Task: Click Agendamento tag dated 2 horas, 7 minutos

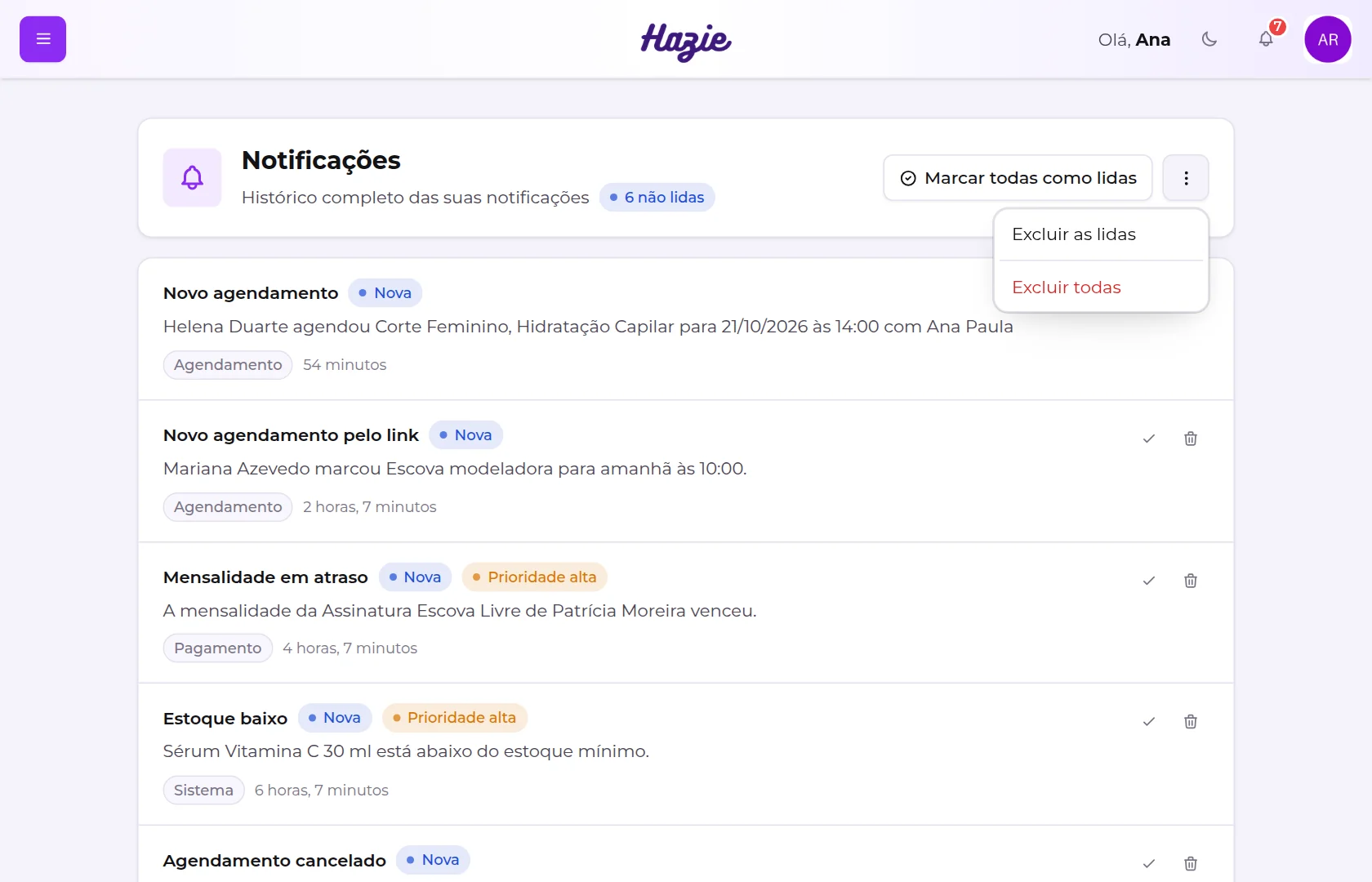Action: 228,507
